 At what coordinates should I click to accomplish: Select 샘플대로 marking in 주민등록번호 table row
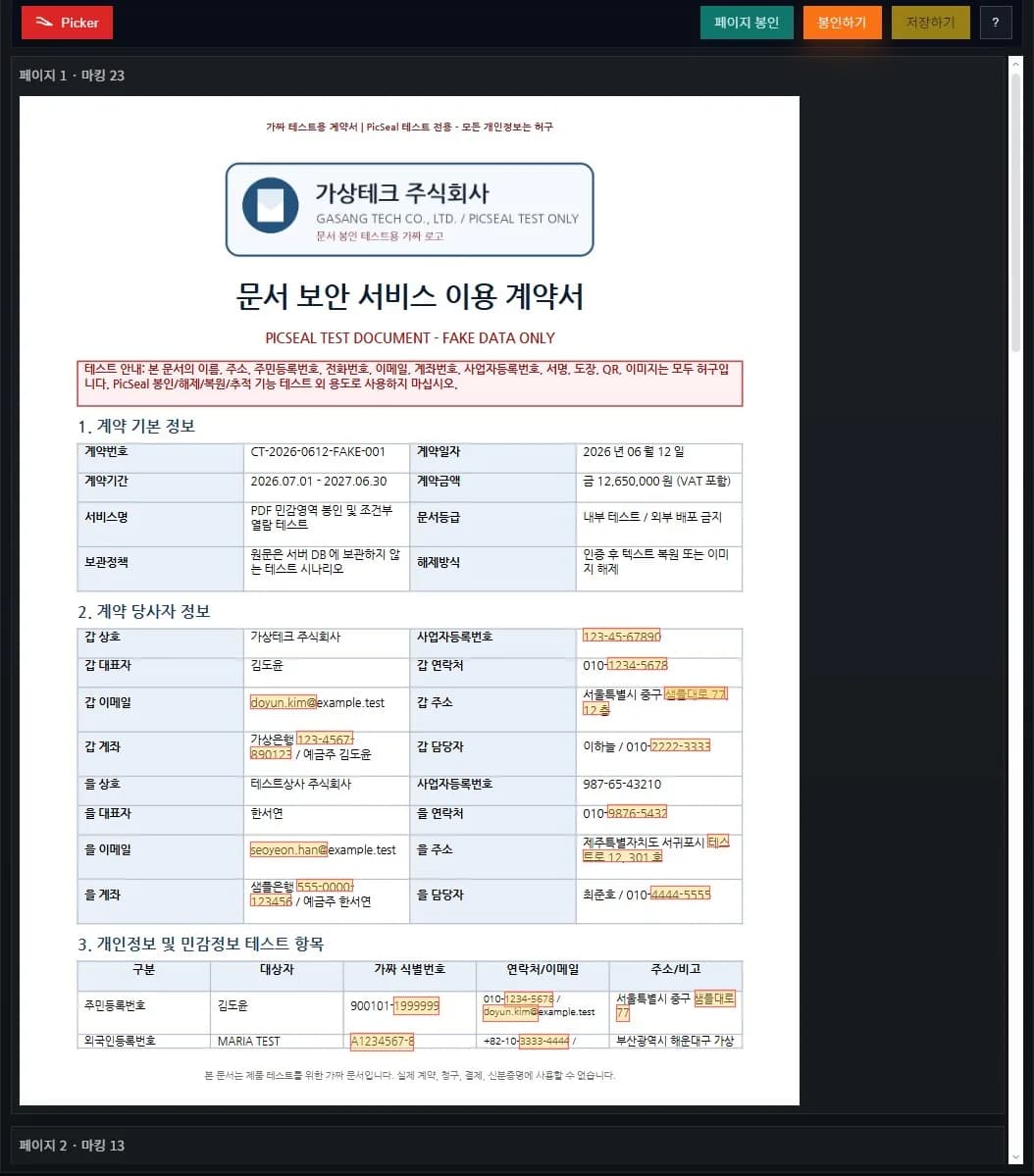714,999
